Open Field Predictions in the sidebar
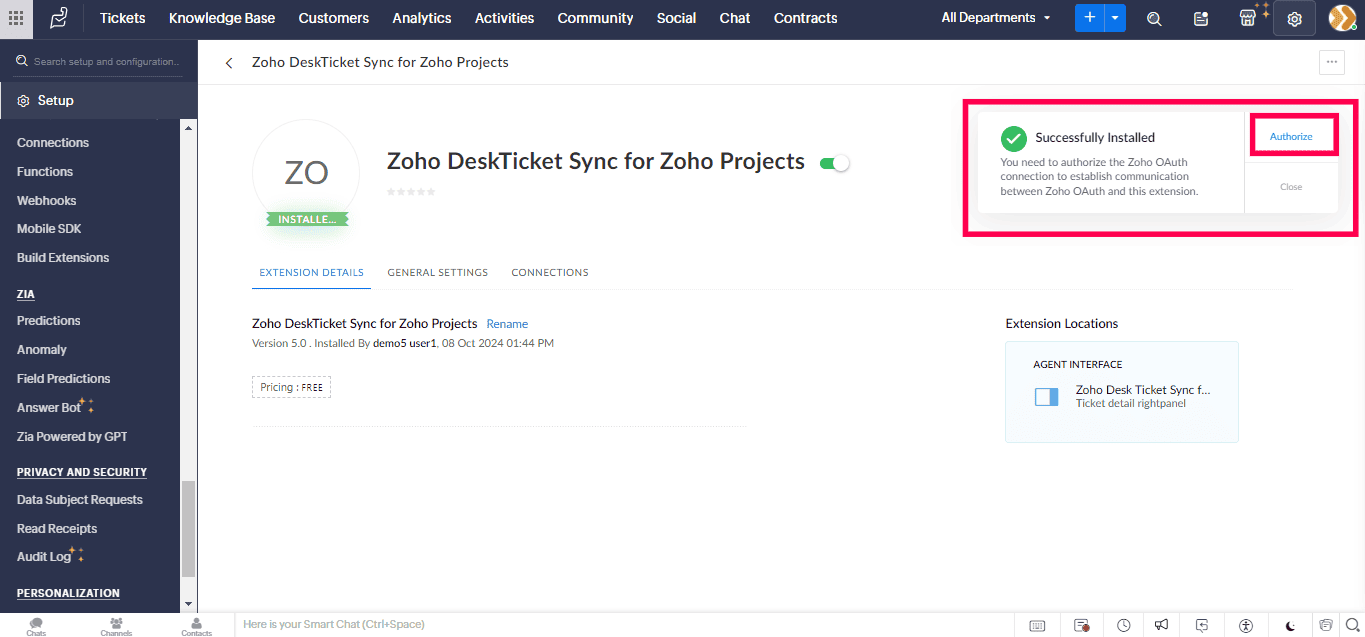The image size is (1365, 637). tap(64, 379)
